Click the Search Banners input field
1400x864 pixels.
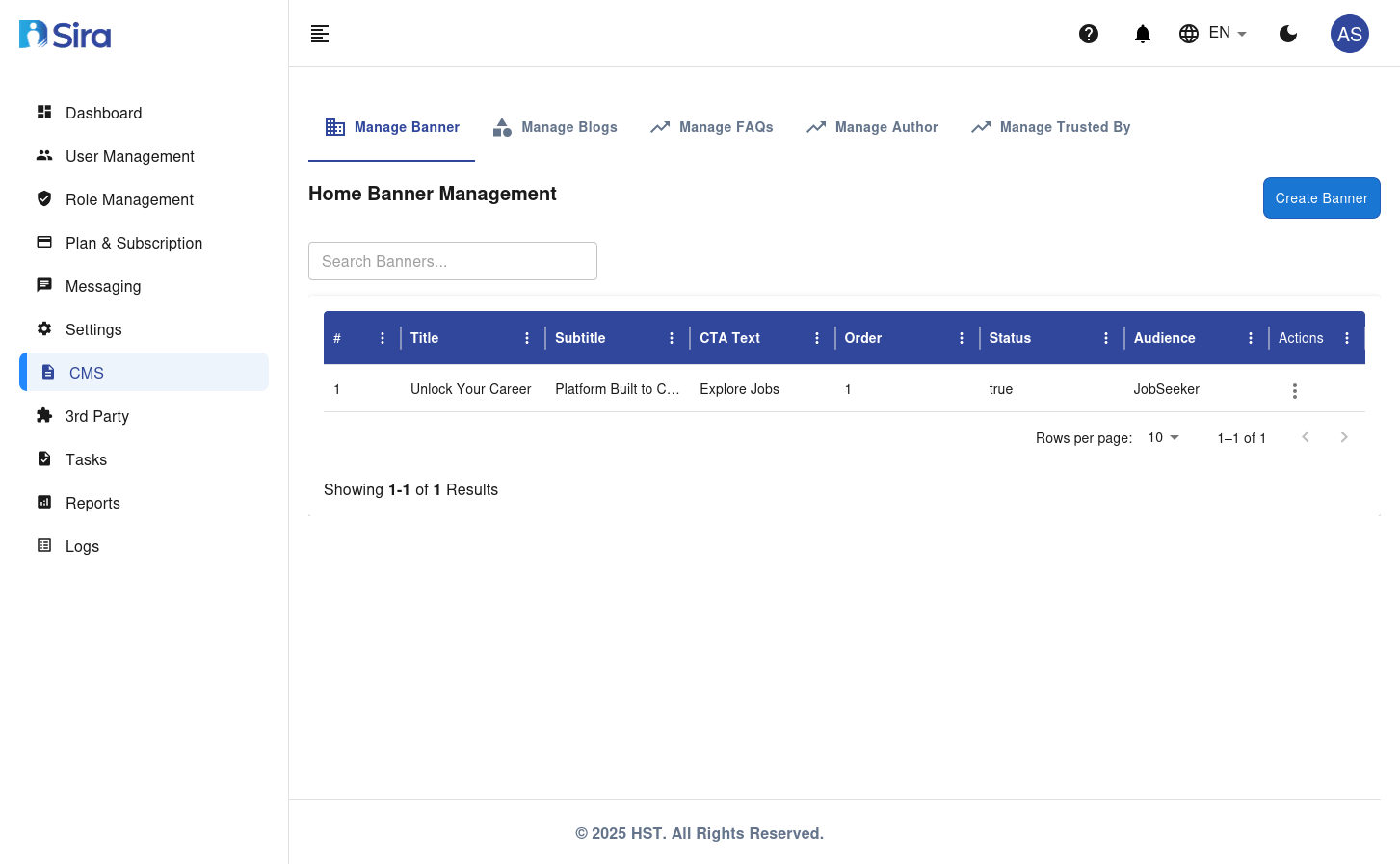coord(453,261)
